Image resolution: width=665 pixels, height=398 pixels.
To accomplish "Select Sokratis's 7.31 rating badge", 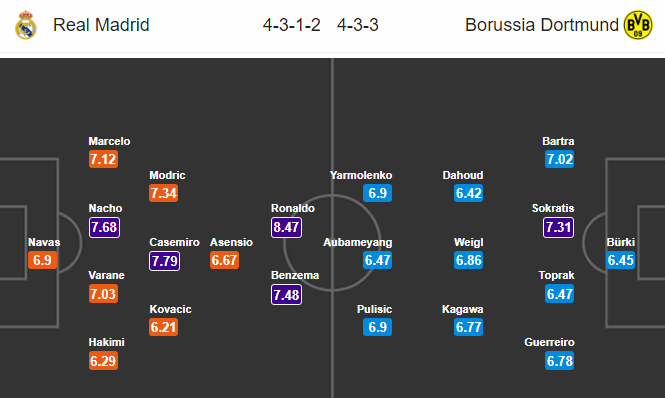I will [559, 227].
